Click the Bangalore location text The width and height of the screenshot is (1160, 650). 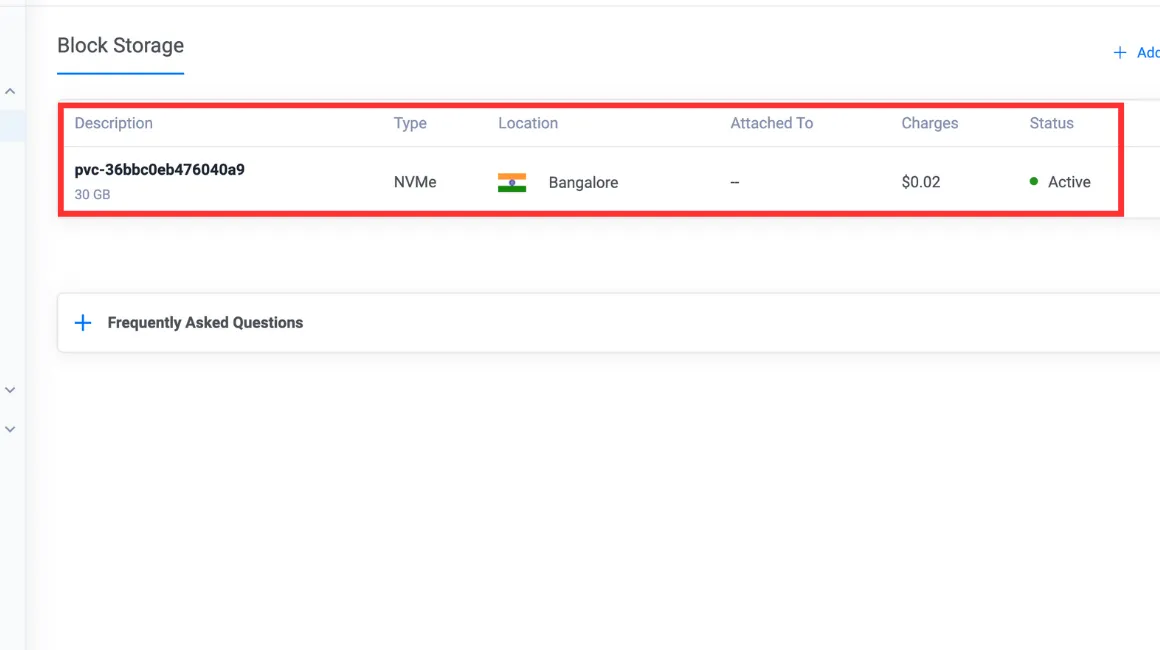[x=583, y=183]
